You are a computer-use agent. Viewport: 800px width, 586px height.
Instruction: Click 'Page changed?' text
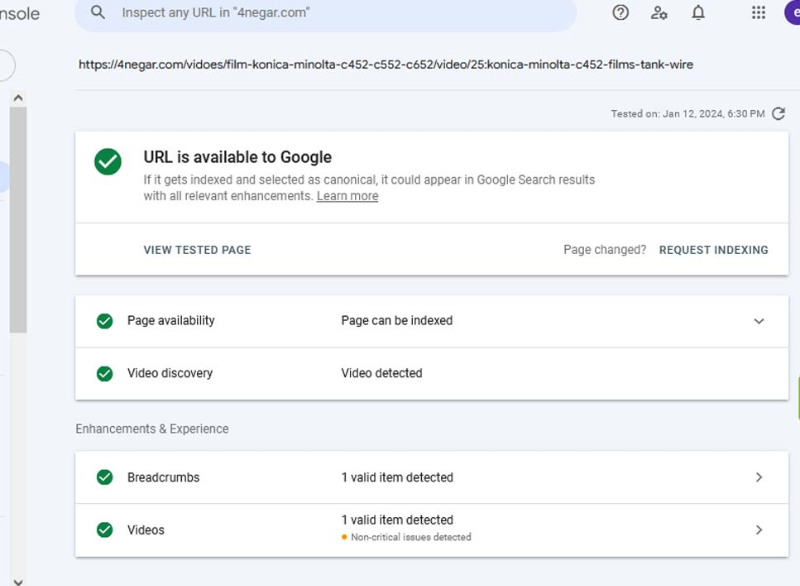(x=605, y=250)
